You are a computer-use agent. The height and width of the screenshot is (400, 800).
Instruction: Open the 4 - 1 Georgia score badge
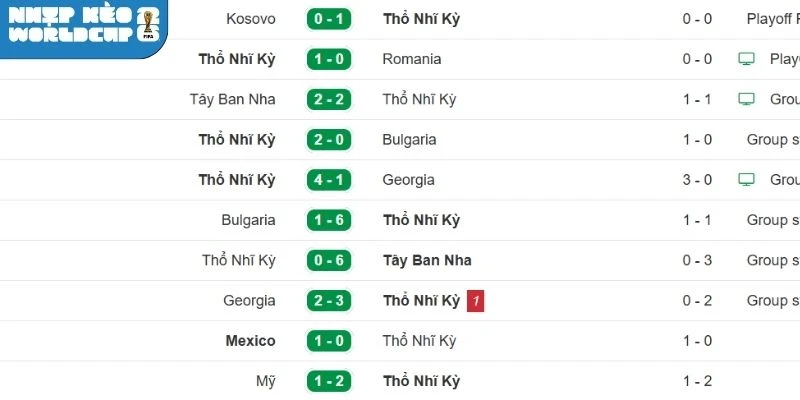click(x=329, y=180)
